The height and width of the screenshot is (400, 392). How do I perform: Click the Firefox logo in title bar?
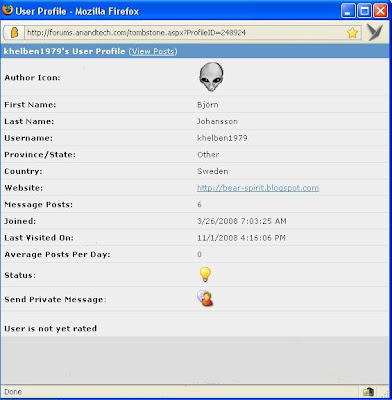tap(7, 10)
